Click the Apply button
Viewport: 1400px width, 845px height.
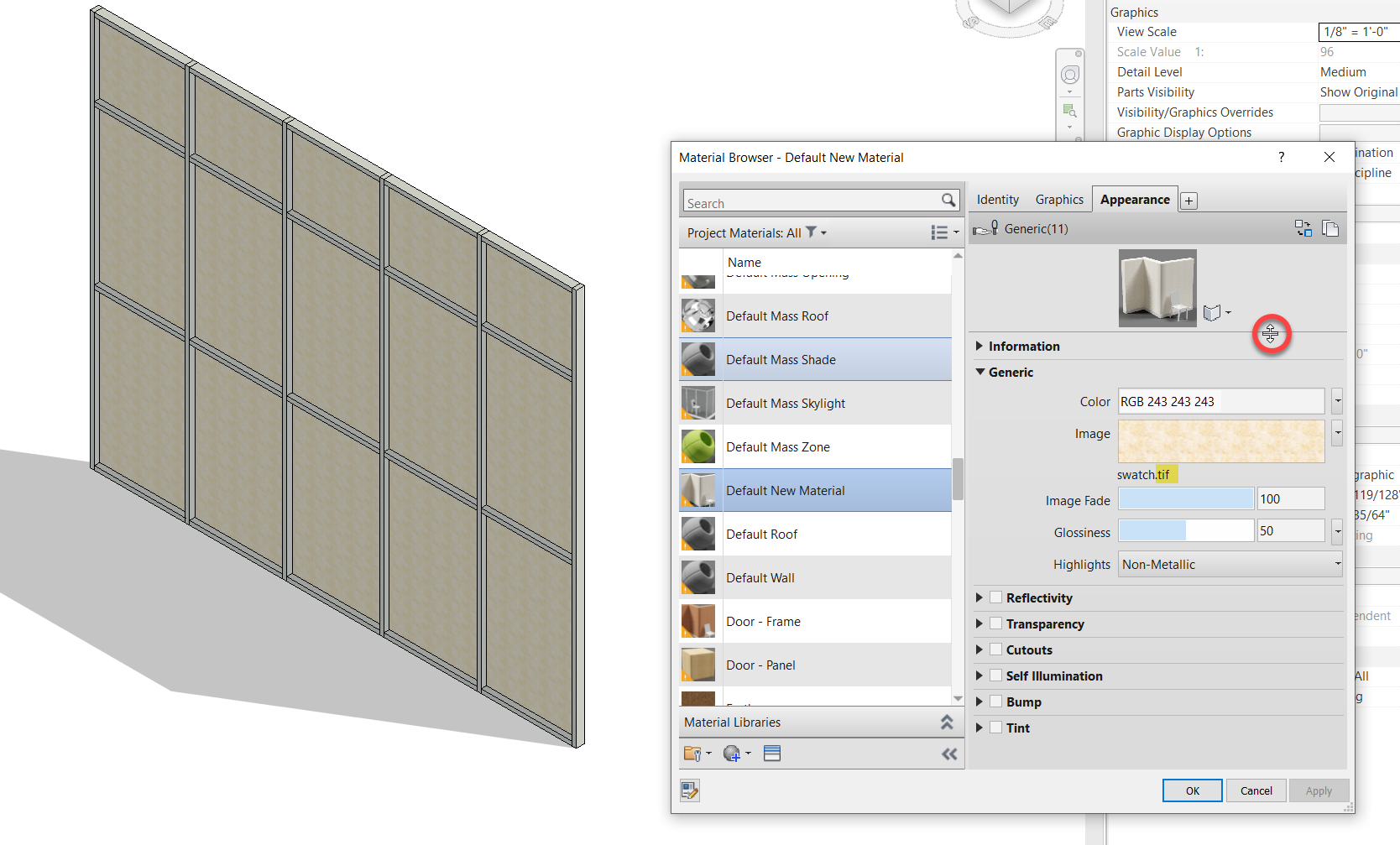1319,790
